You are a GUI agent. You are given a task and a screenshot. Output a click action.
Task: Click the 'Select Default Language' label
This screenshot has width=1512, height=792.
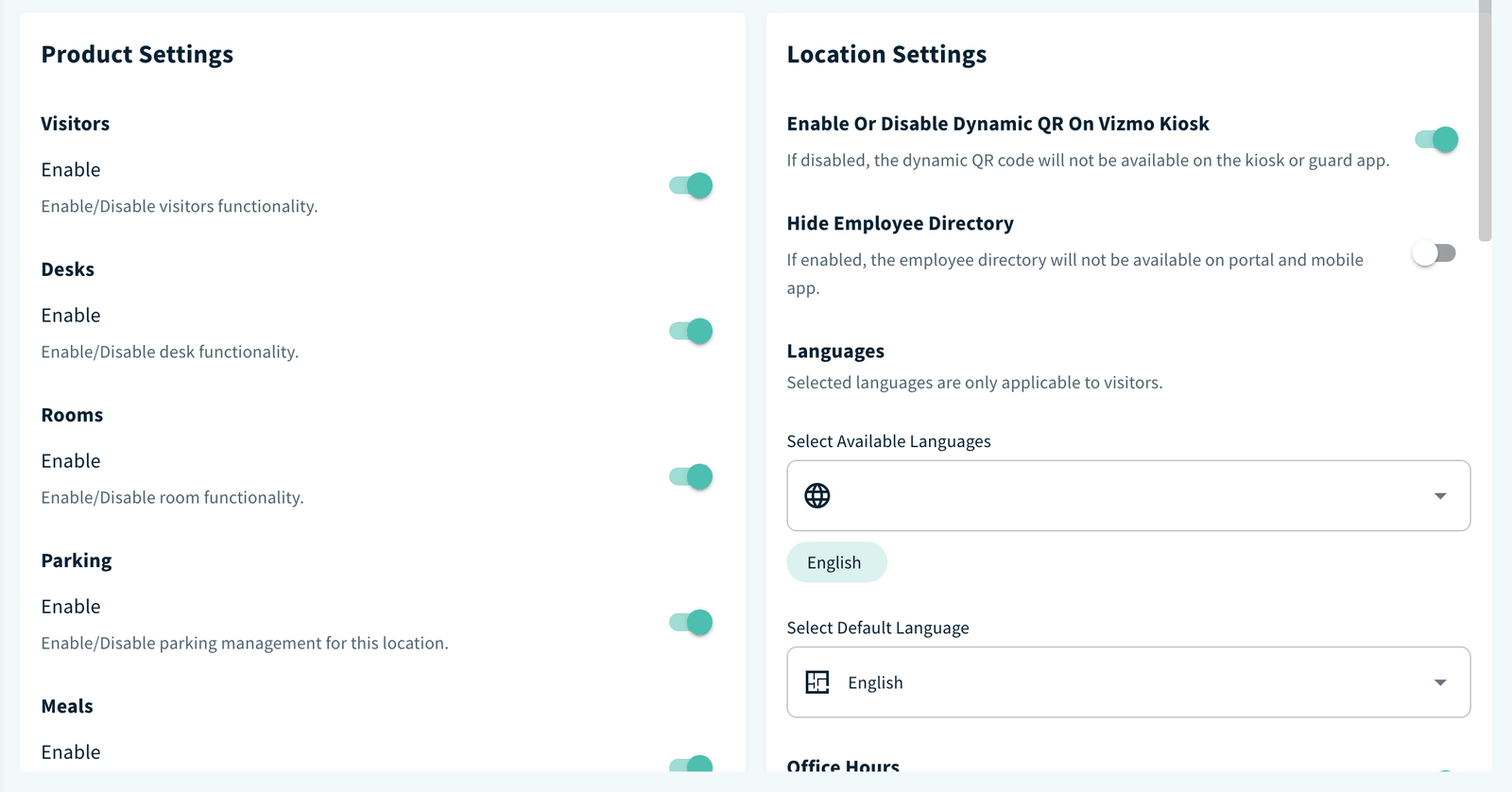(878, 628)
